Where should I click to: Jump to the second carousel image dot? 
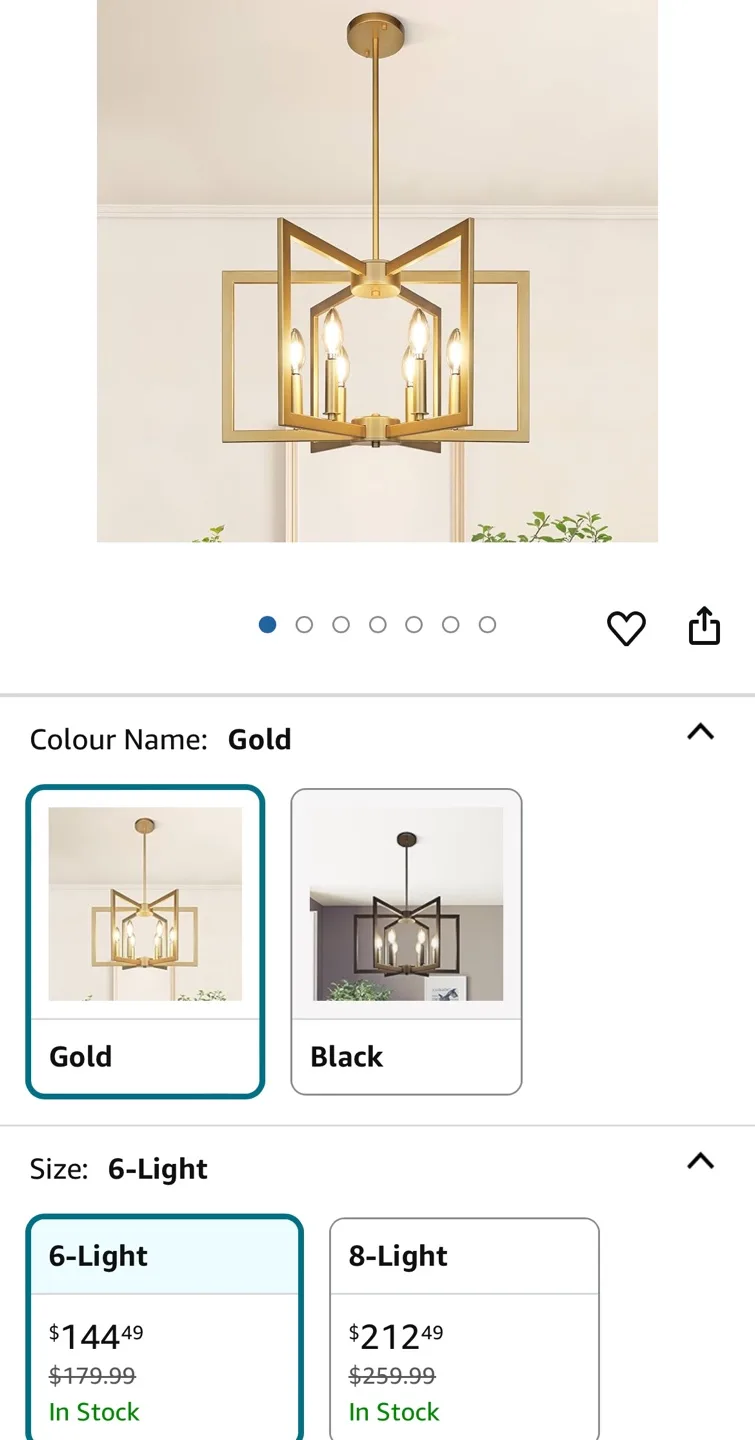coord(304,623)
